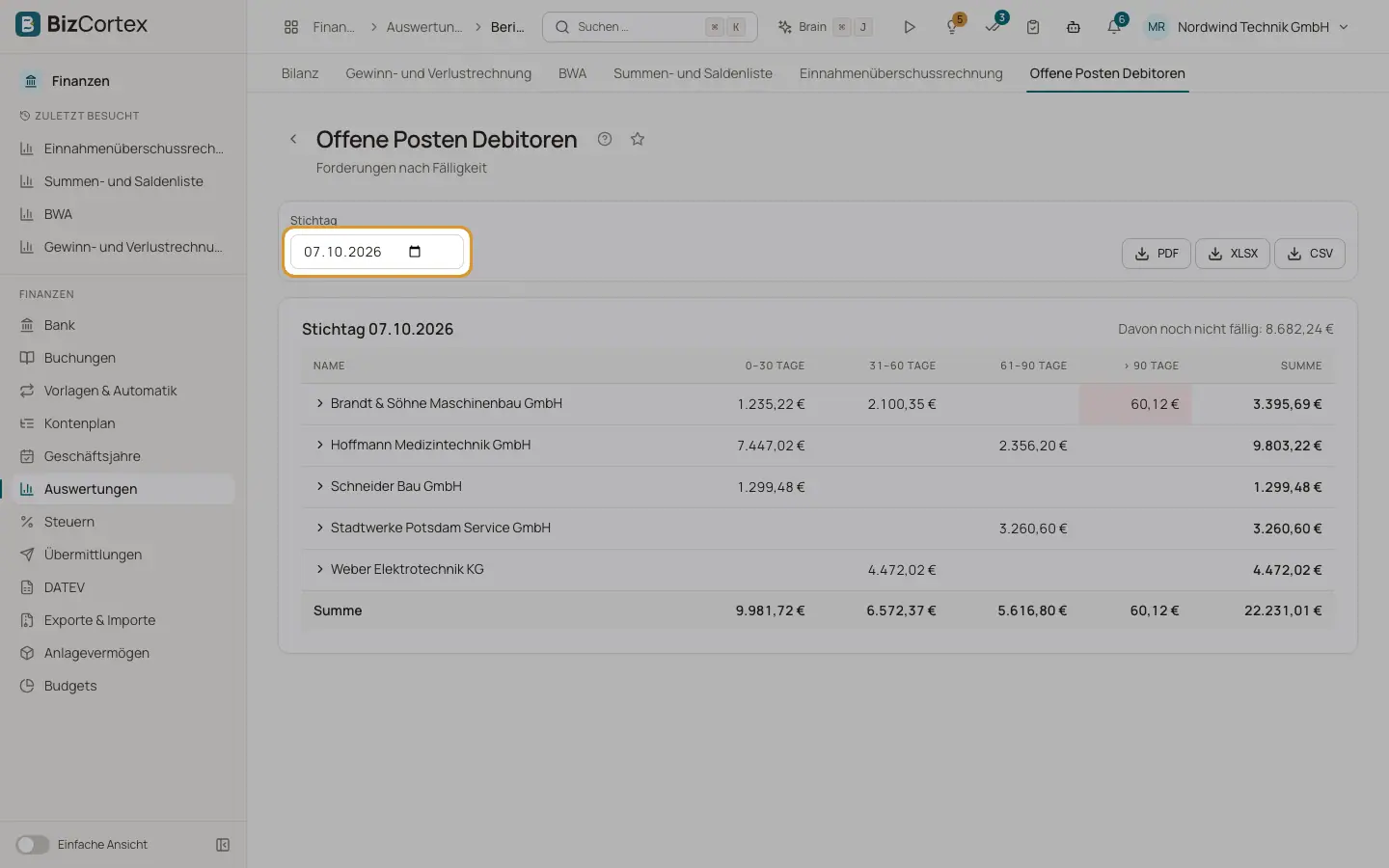Click the clipboard icon in top bar
1389x868 pixels.
click(1033, 27)
